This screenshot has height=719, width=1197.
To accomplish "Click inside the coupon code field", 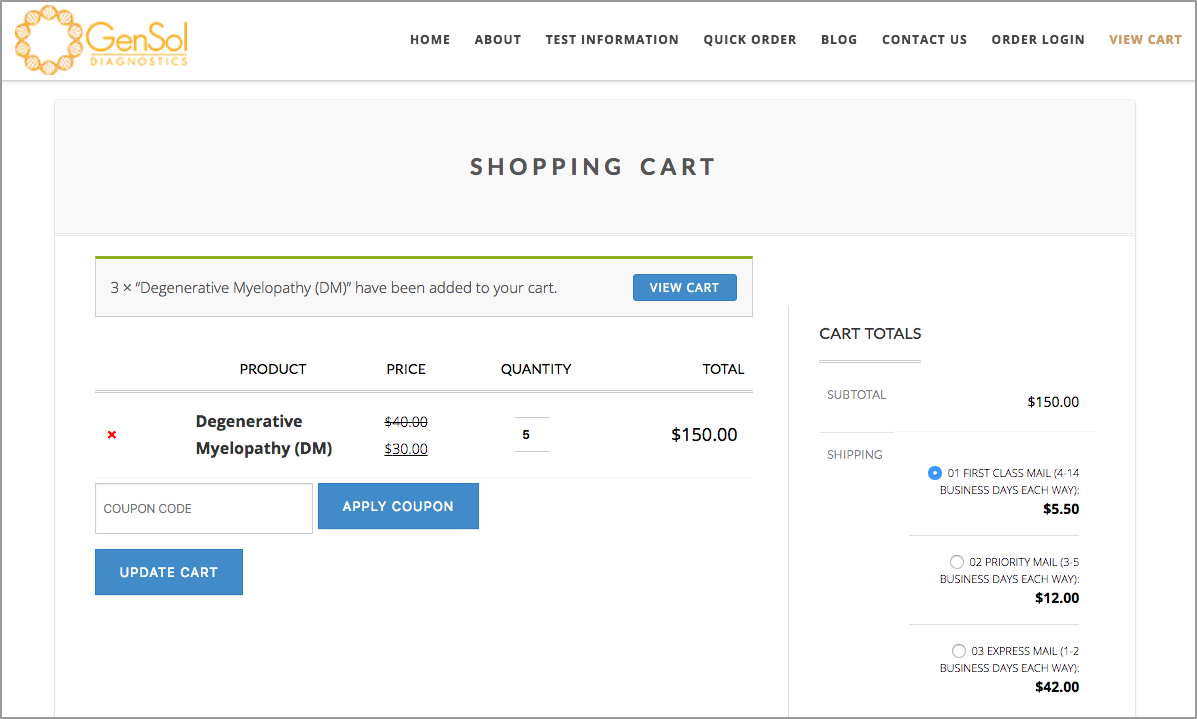I will coord(203,508).
